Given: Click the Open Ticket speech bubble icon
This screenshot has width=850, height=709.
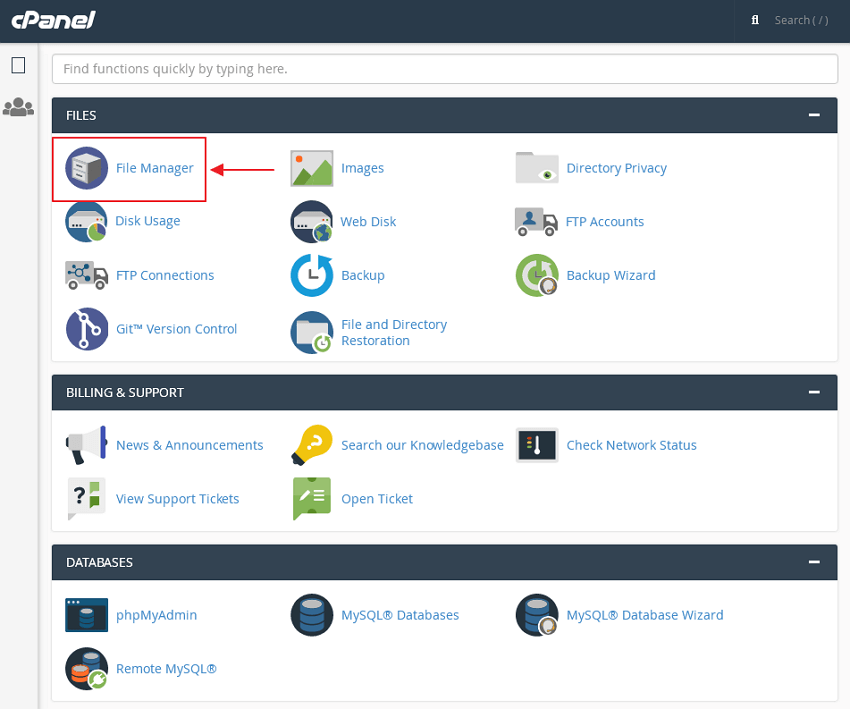Looking at the screenshot, I should pos(312,499).
